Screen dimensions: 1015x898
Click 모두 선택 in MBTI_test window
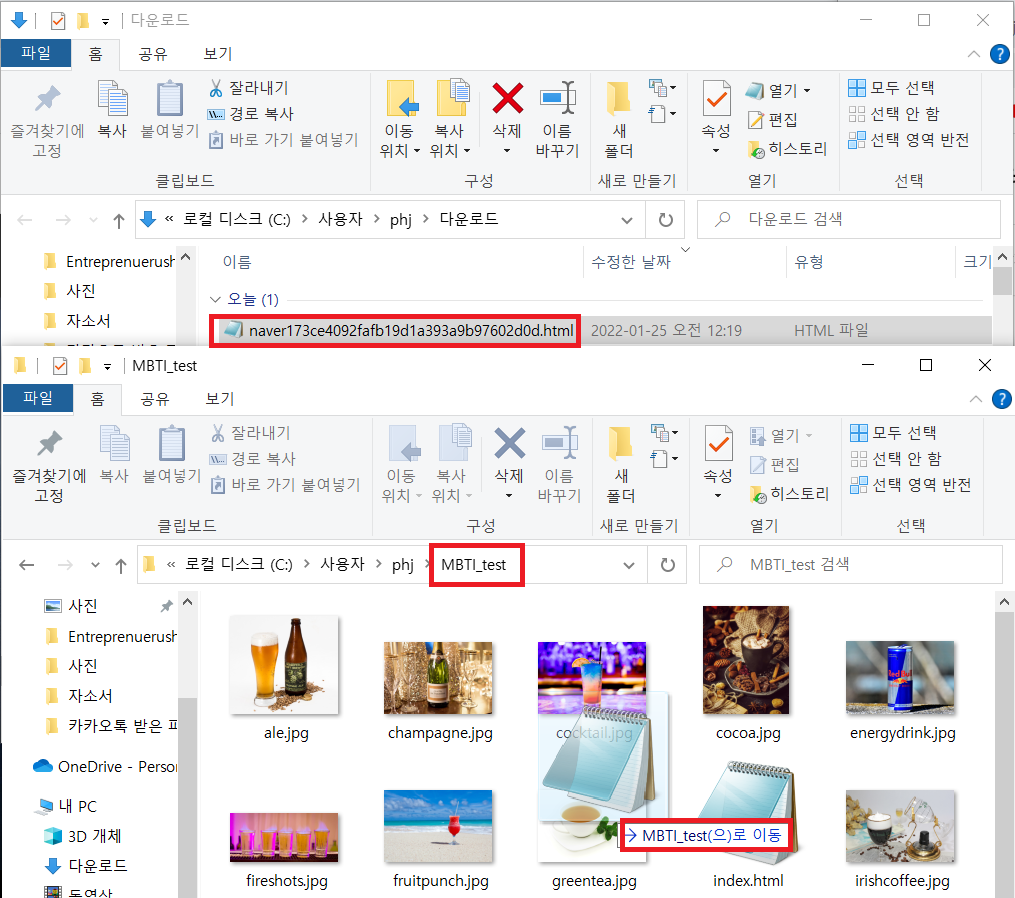click(893, 432)
